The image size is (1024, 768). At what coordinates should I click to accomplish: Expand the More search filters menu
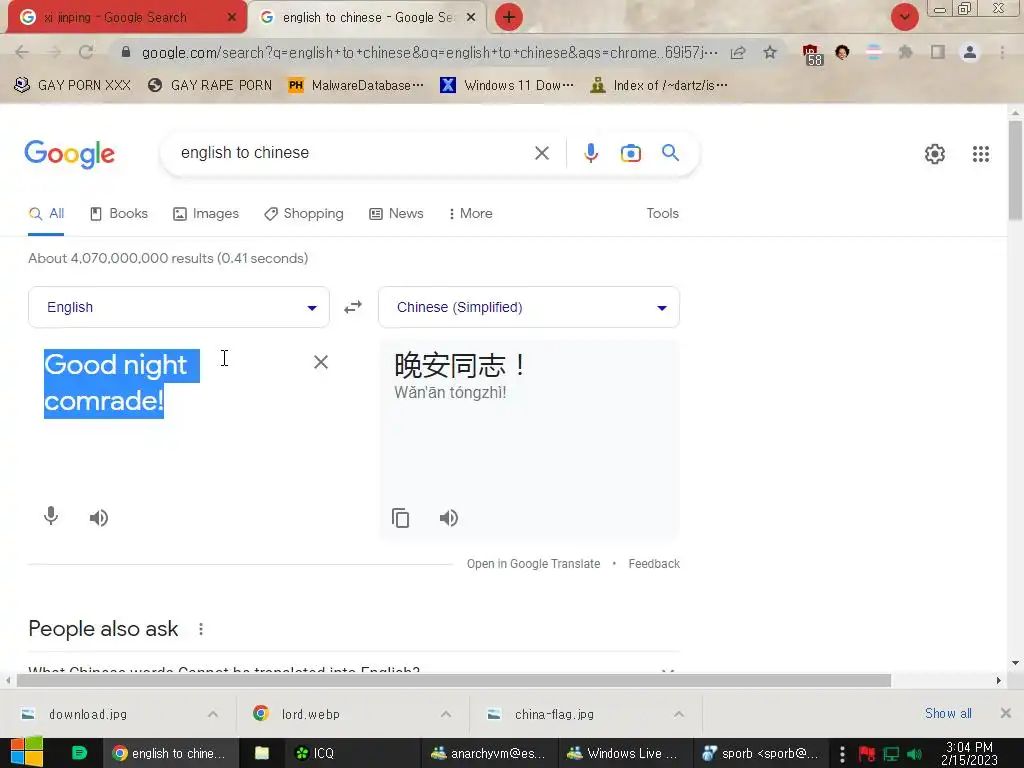click(x=470, y=214)
